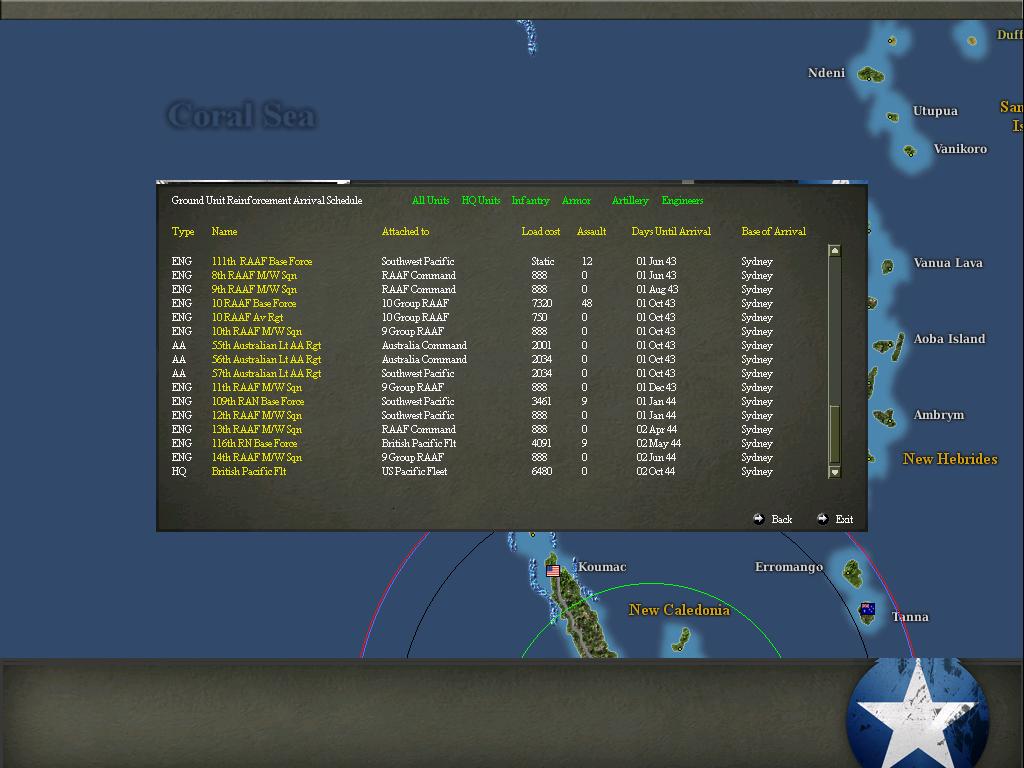
Task: Click the Koumac base label
Action: 602,567
